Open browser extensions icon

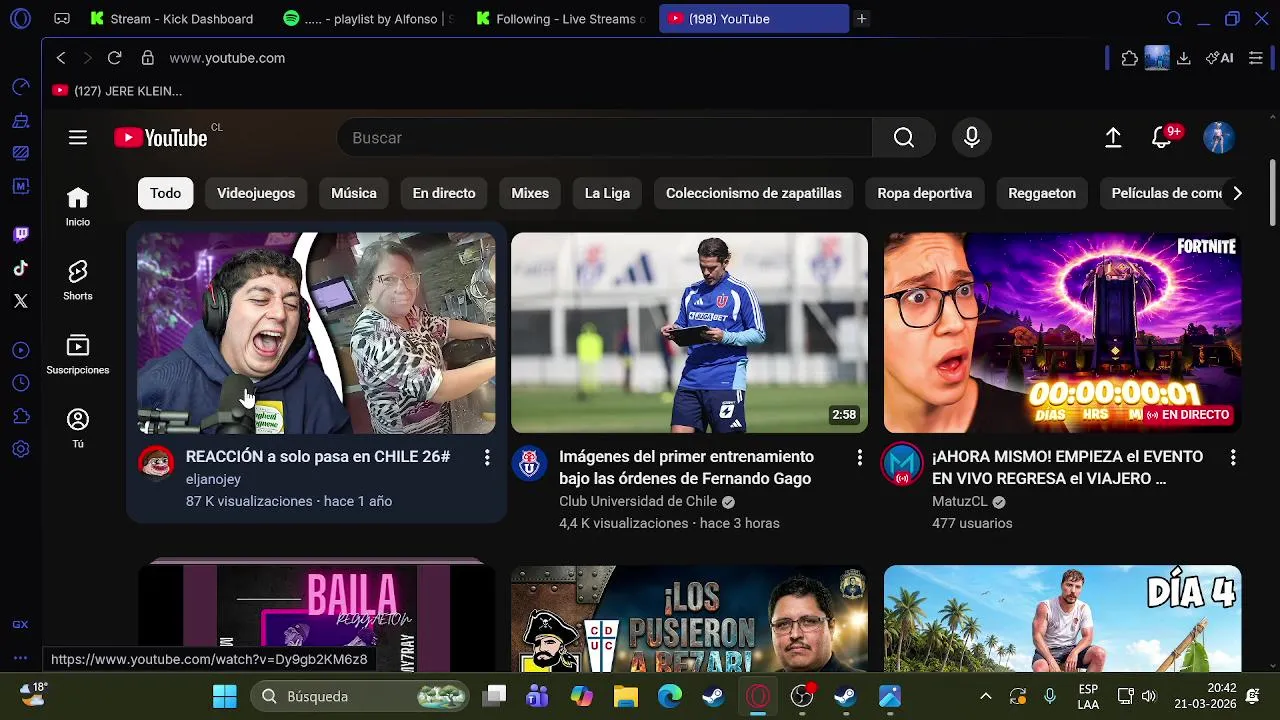1130,58
